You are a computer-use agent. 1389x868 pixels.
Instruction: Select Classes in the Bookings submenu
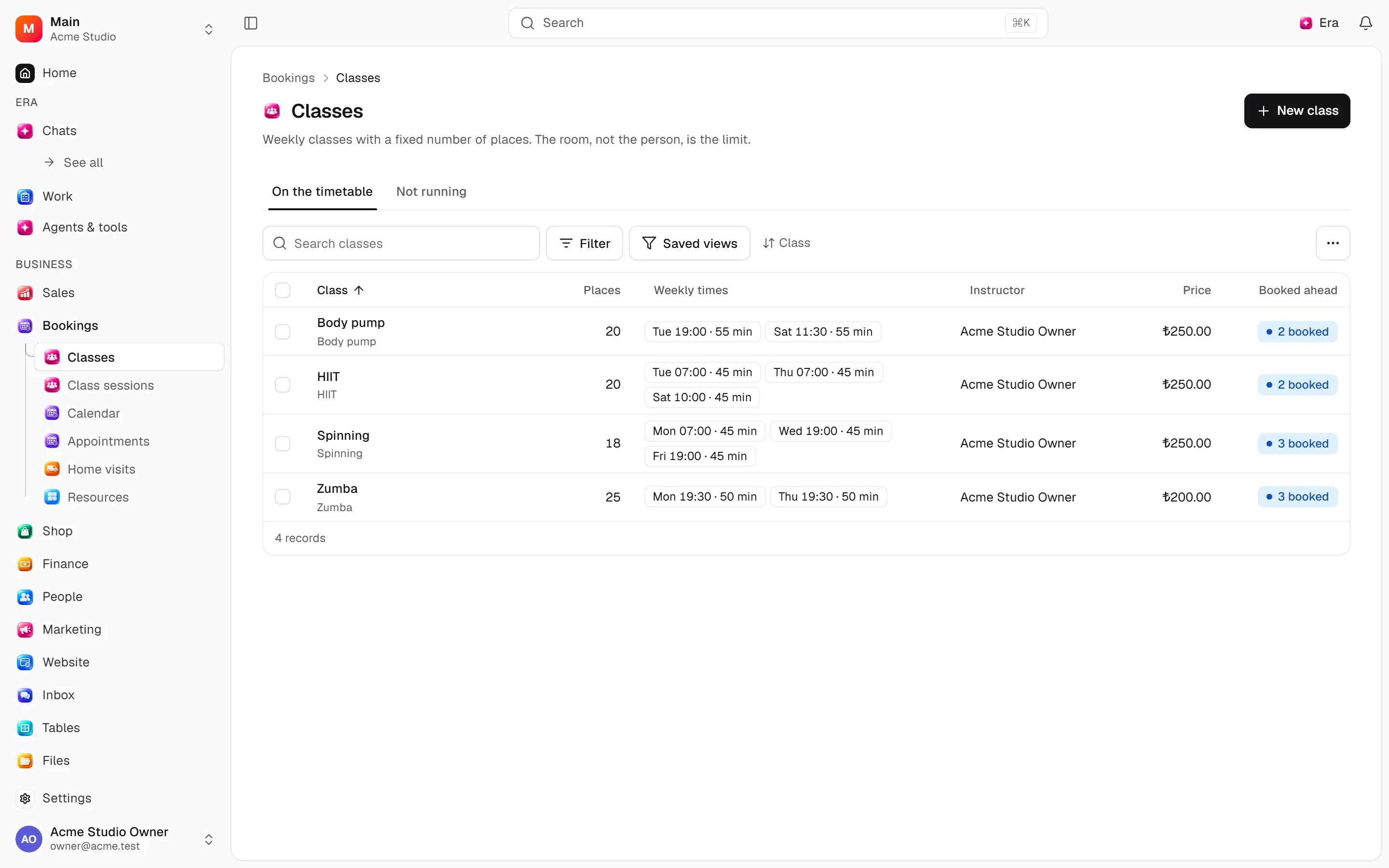129,357
